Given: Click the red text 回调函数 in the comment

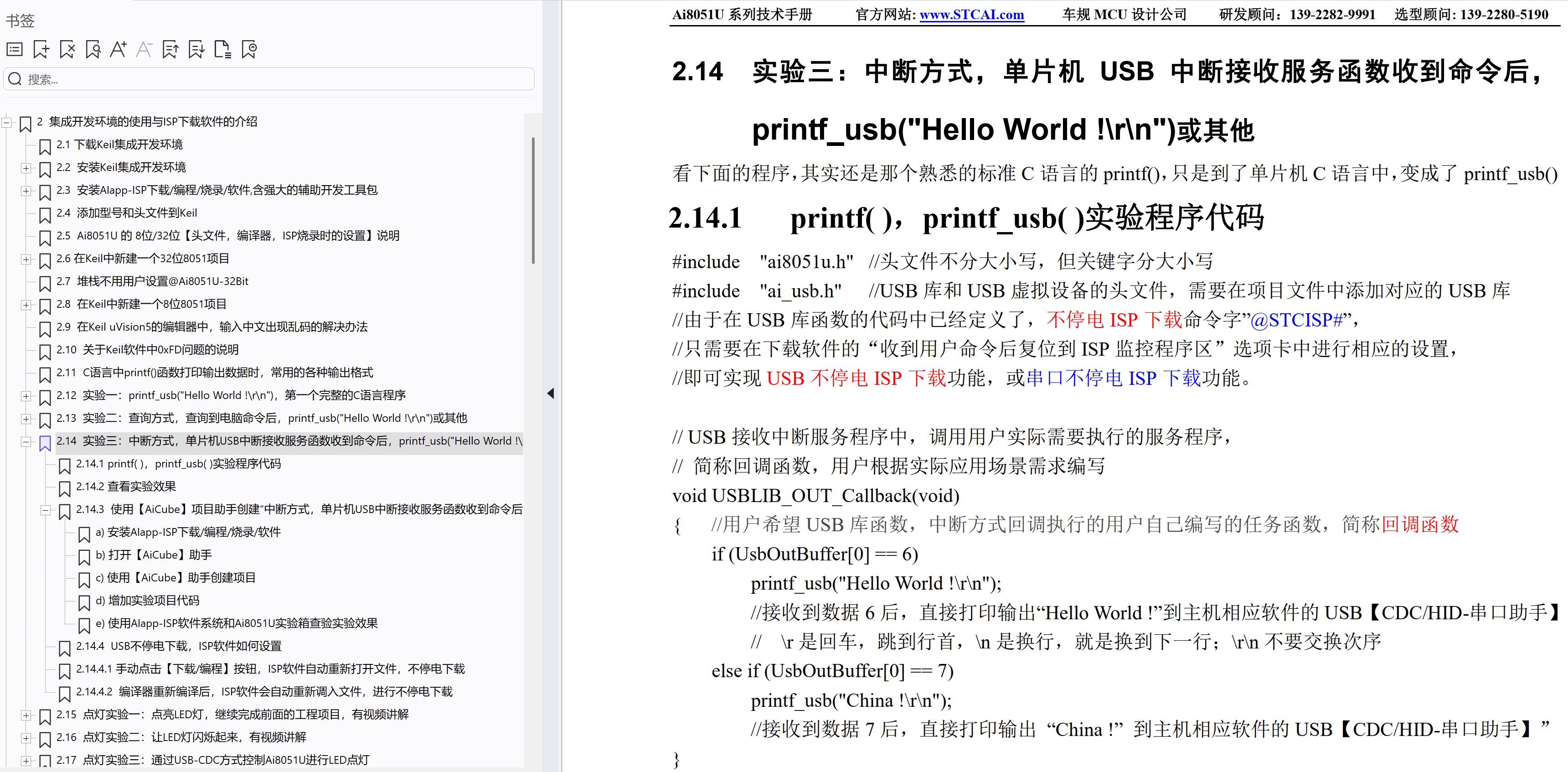Looking at the screenshot, I should point(1420,524).
